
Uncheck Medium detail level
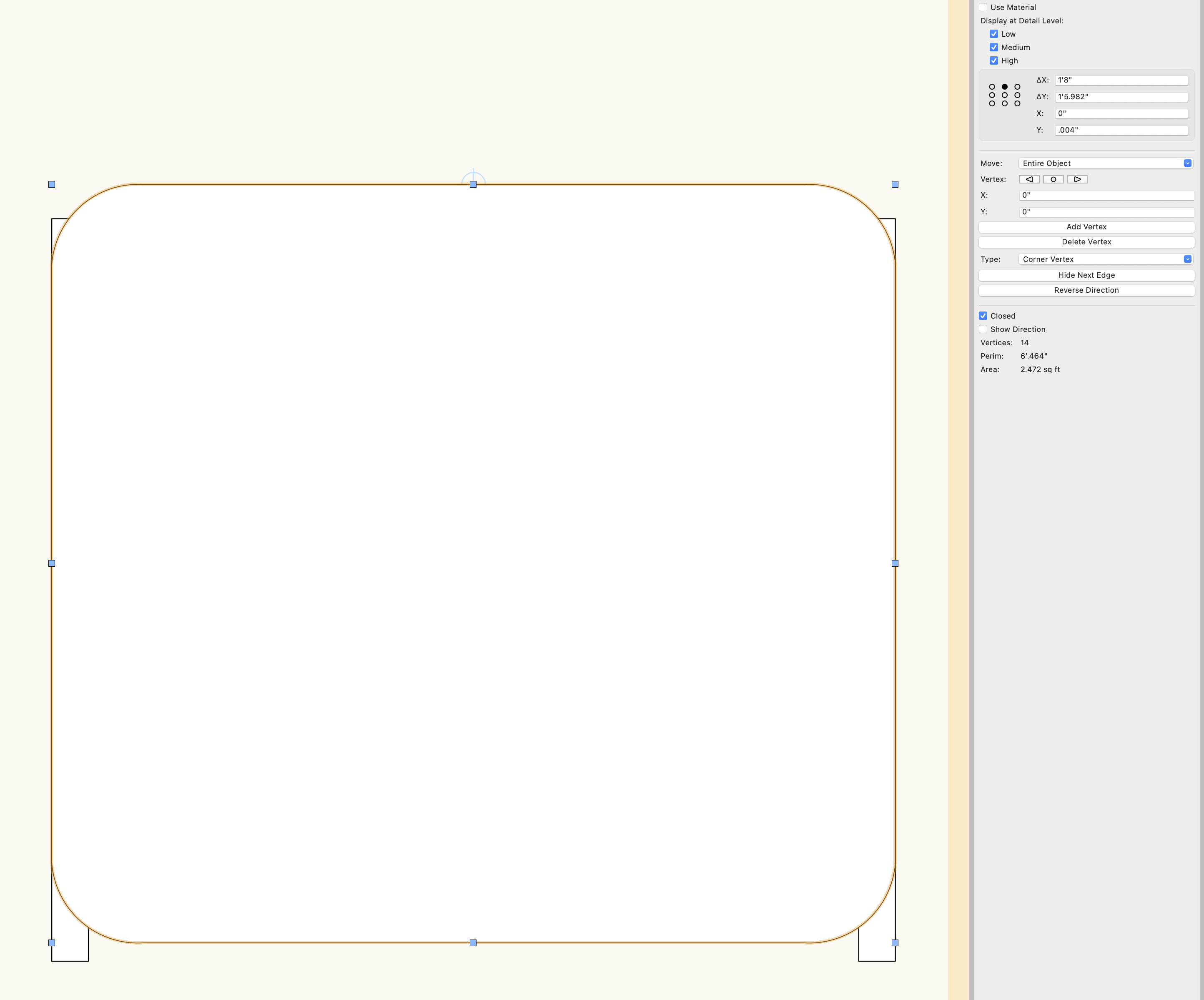coord(994,48)
